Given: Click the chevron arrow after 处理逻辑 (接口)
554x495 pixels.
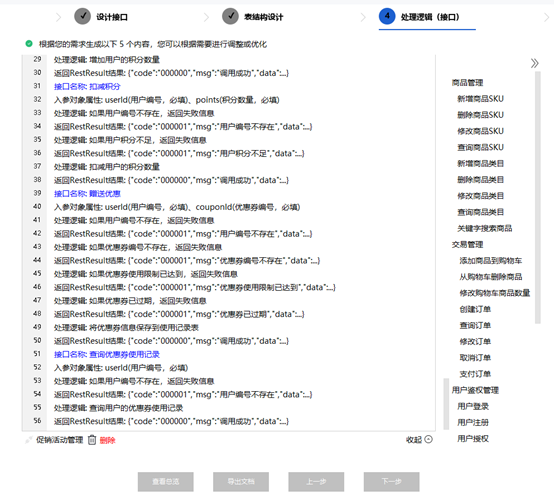Looking at the screenshot, I should click(x=547, y=17).
